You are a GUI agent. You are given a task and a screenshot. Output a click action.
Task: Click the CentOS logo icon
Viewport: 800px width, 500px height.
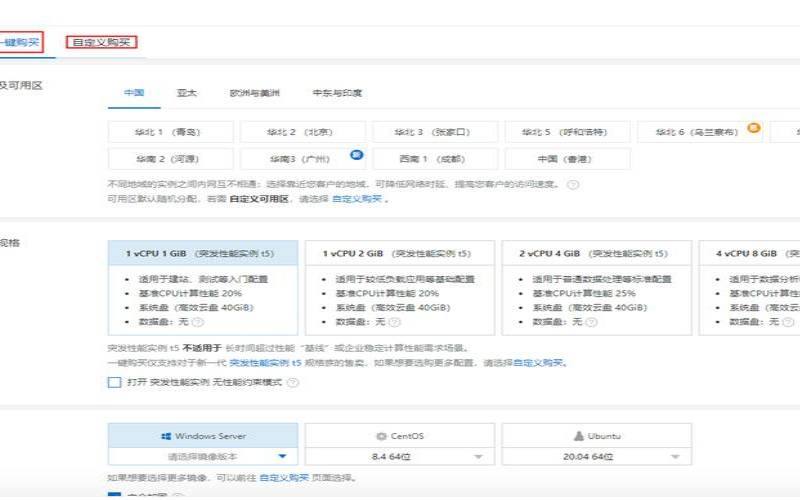(x=381, y=436)
